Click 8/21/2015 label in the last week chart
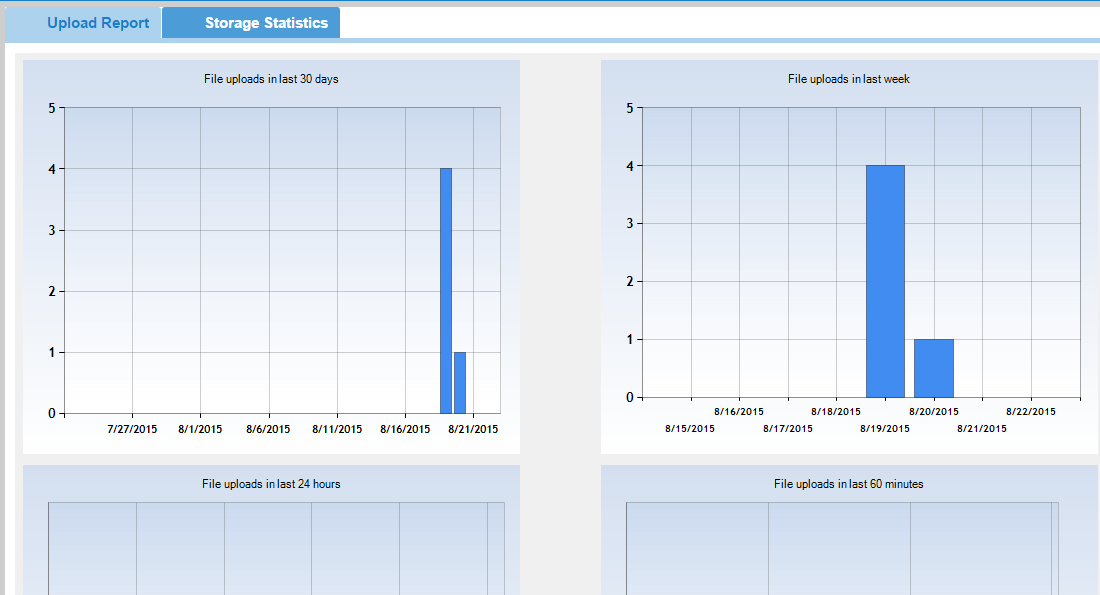The height and width of the screenshot is (595, 1100). click(x=982, y=429)
